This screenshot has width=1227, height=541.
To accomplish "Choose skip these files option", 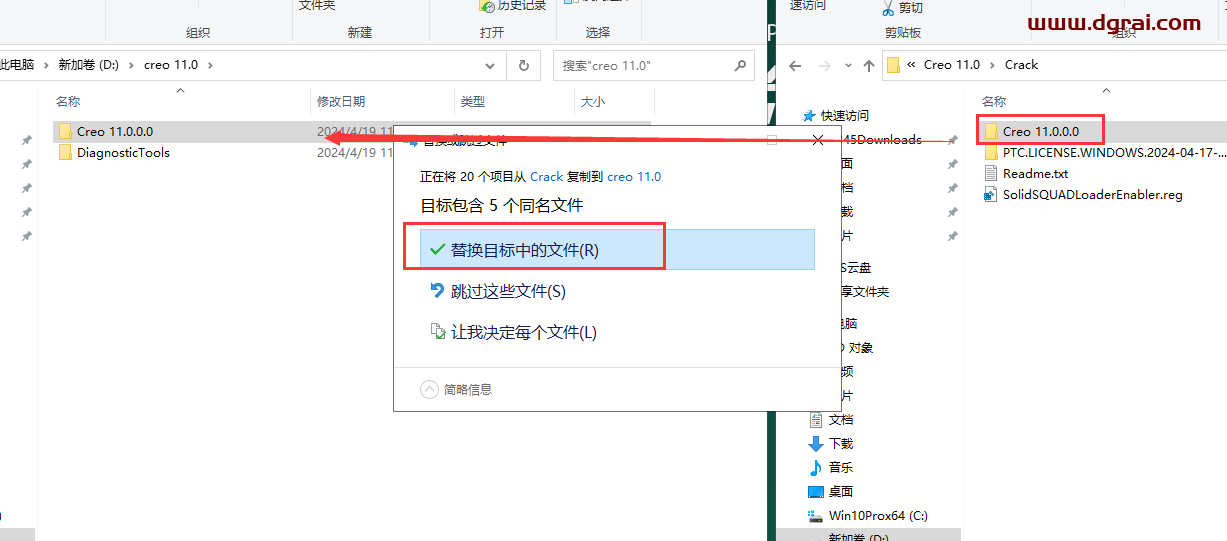I will point(497,291).
